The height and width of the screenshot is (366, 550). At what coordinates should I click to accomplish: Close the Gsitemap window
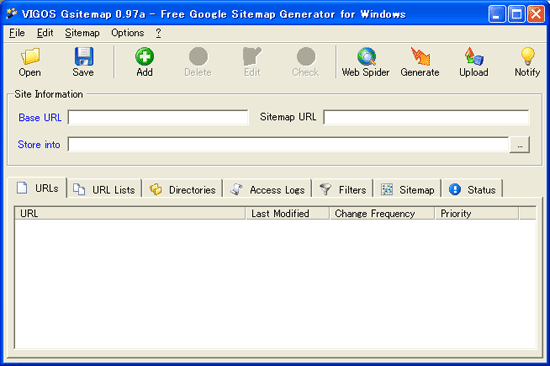point(536,14)
